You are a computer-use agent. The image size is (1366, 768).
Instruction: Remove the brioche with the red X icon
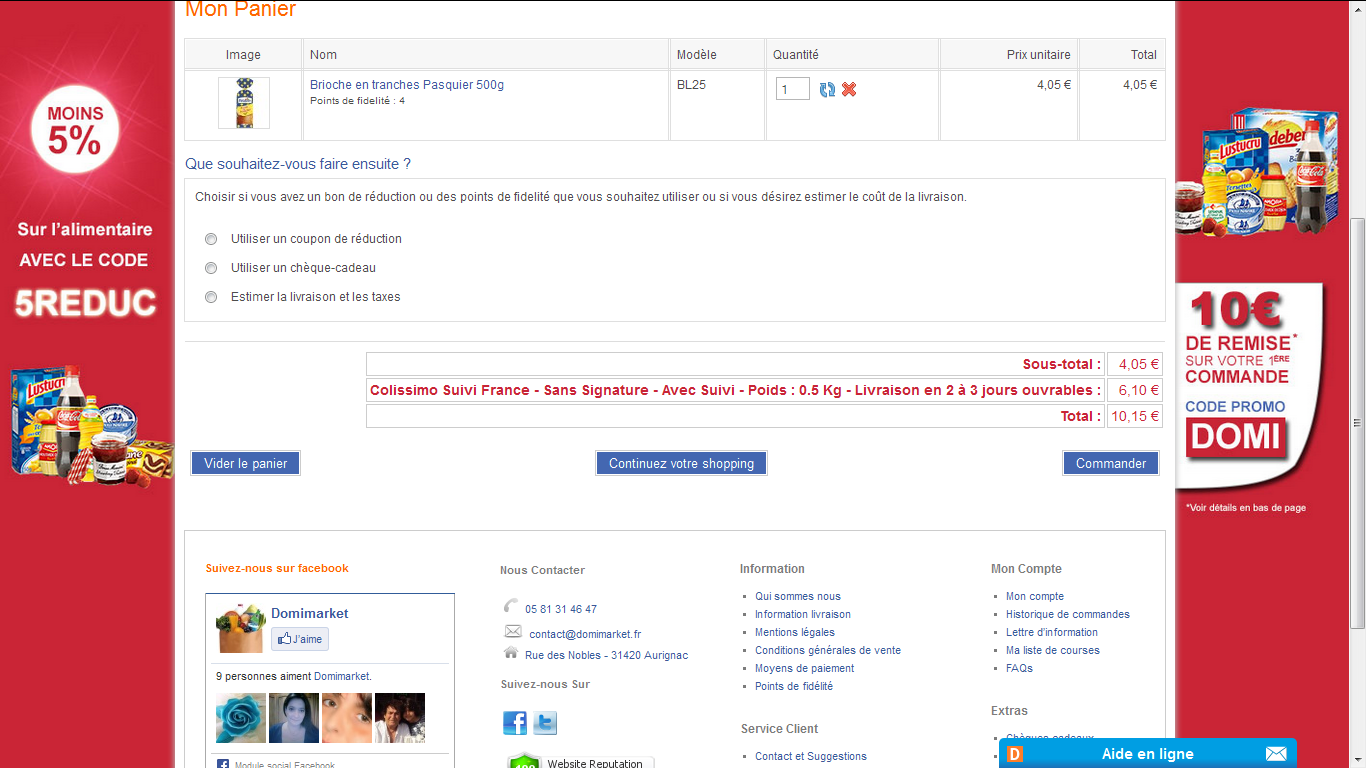coord(849,90)
